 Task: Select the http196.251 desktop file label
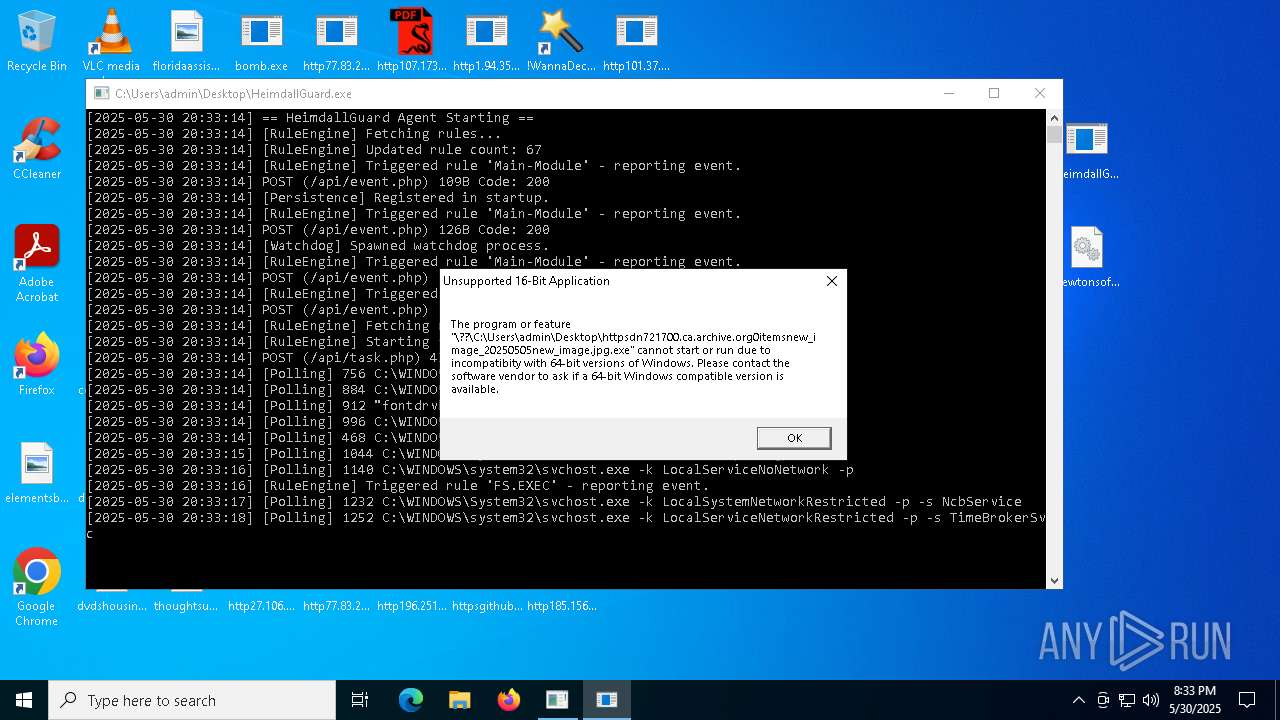coord(411,606)
